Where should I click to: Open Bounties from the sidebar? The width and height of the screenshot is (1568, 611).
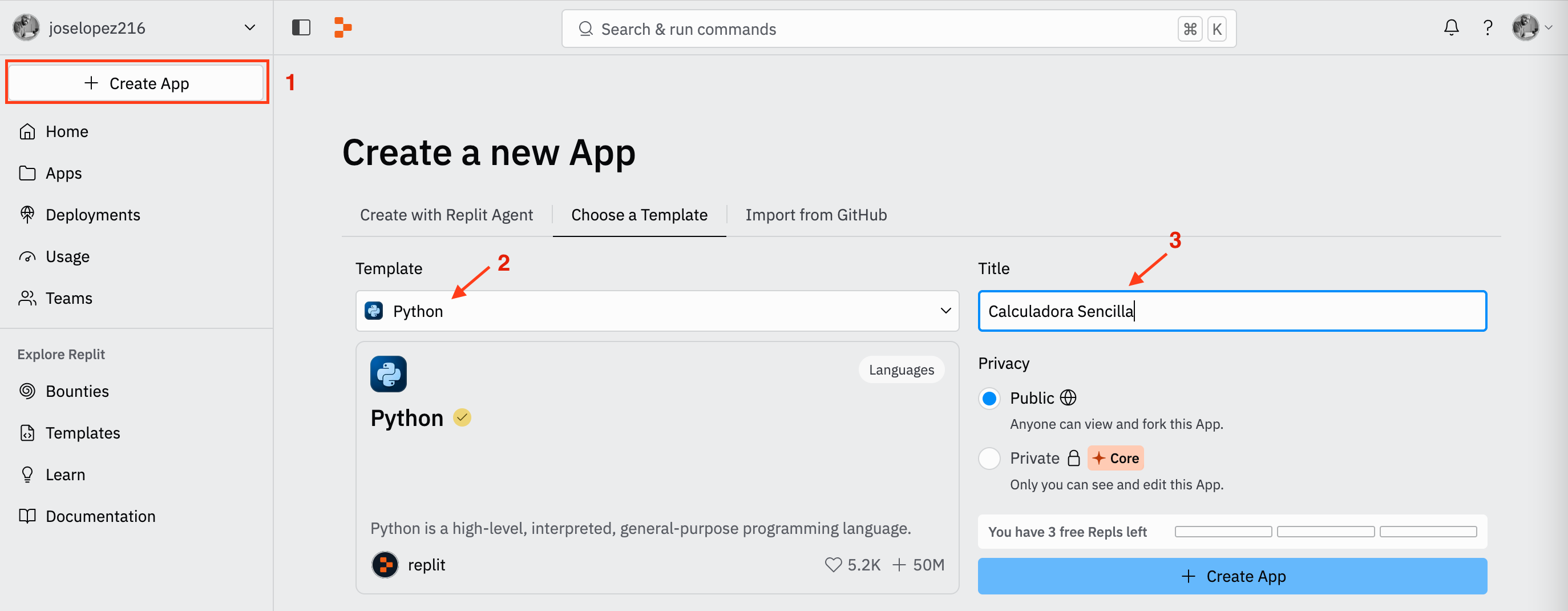76,391
